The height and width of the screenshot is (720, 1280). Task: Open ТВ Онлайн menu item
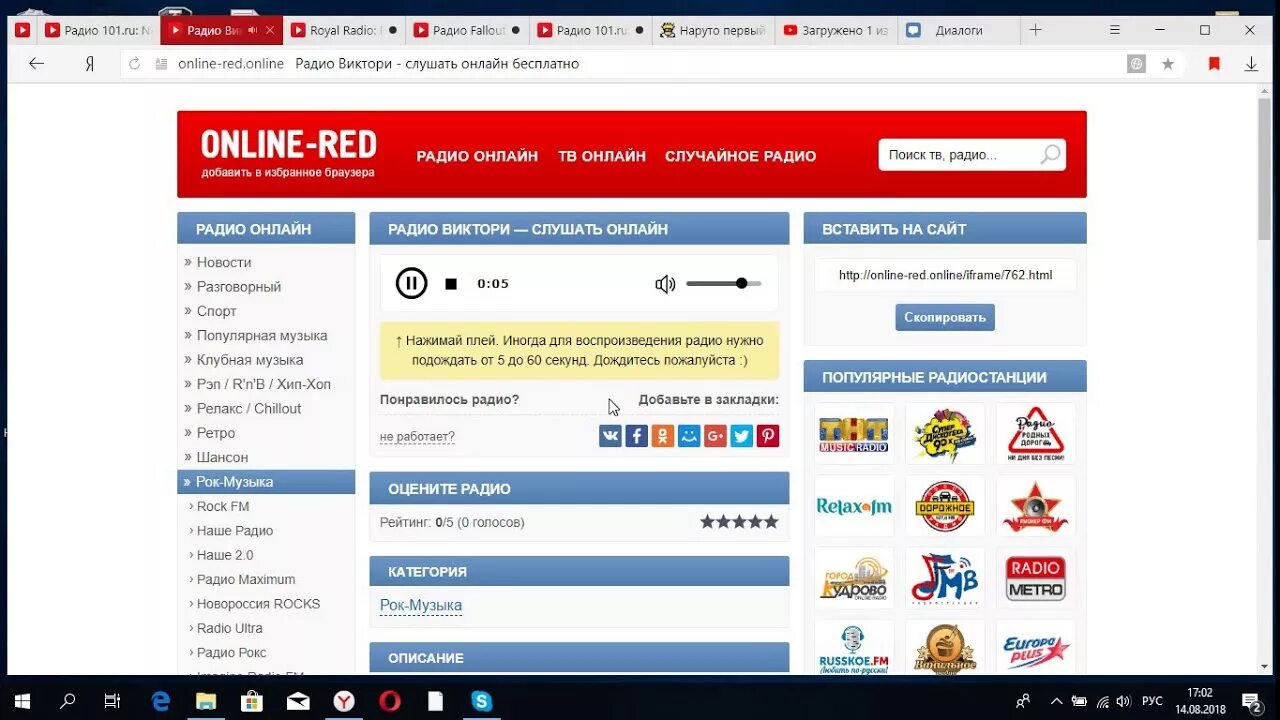(602, 156)
